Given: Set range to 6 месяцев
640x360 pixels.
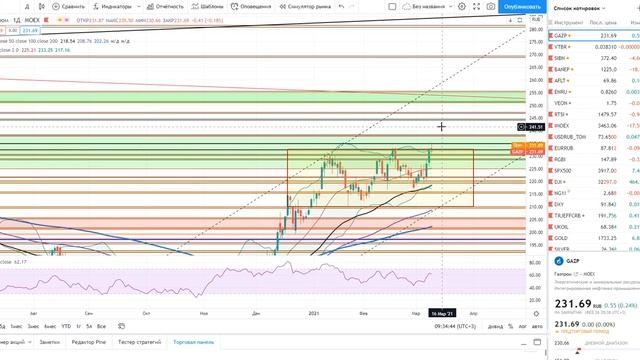Looking at the screenshot, I should tap(50, 326).
